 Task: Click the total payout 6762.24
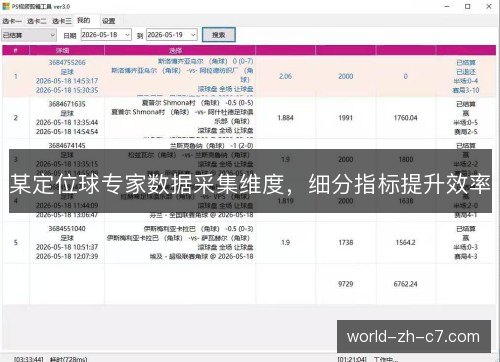click(406, 284)
